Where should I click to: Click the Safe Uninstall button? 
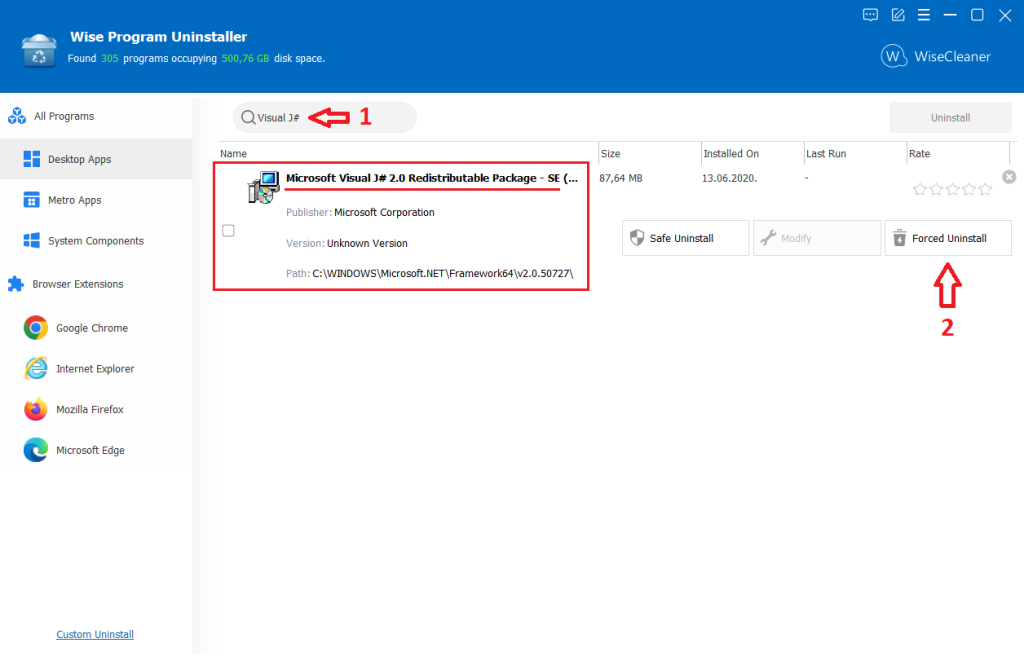pyautogui.click(x=685, y=238)
